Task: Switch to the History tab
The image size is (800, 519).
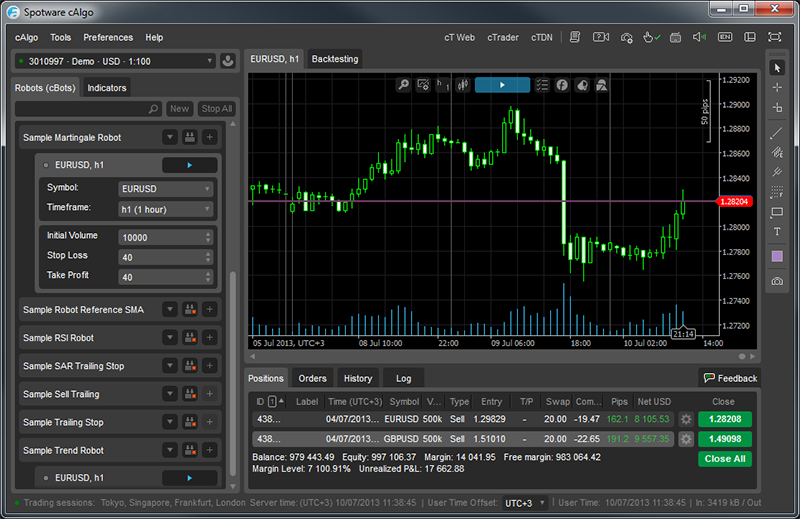Action: [358, 378]
